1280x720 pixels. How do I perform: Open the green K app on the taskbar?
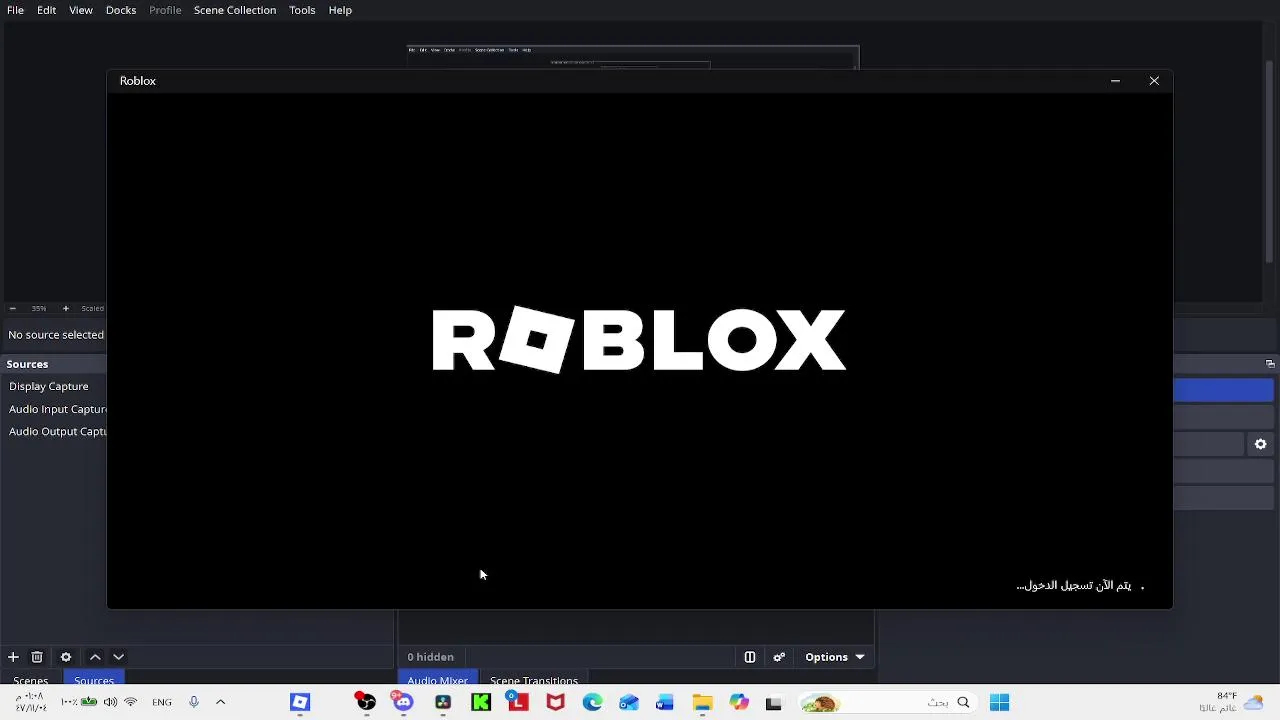coord(481,703)
